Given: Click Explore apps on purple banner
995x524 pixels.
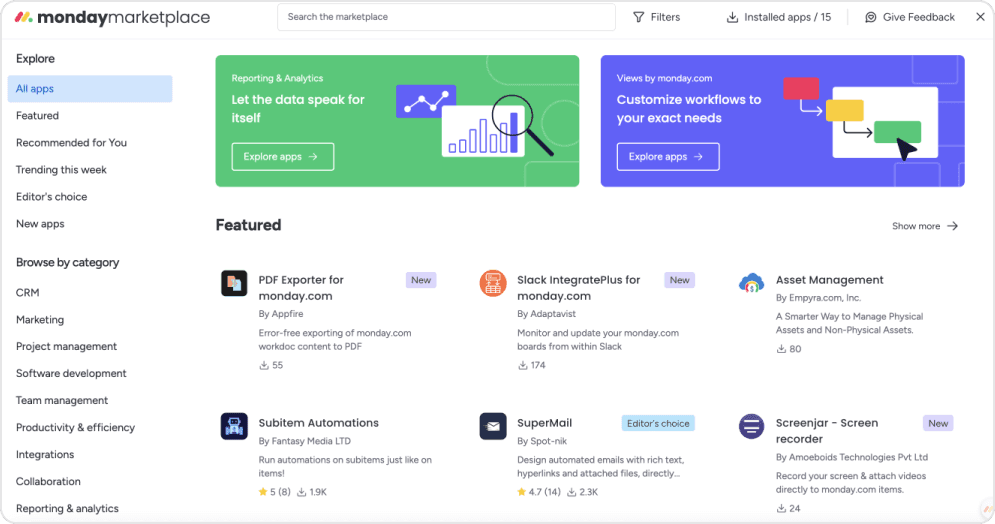Looking at the screenshot, I should tap(668, 157).
